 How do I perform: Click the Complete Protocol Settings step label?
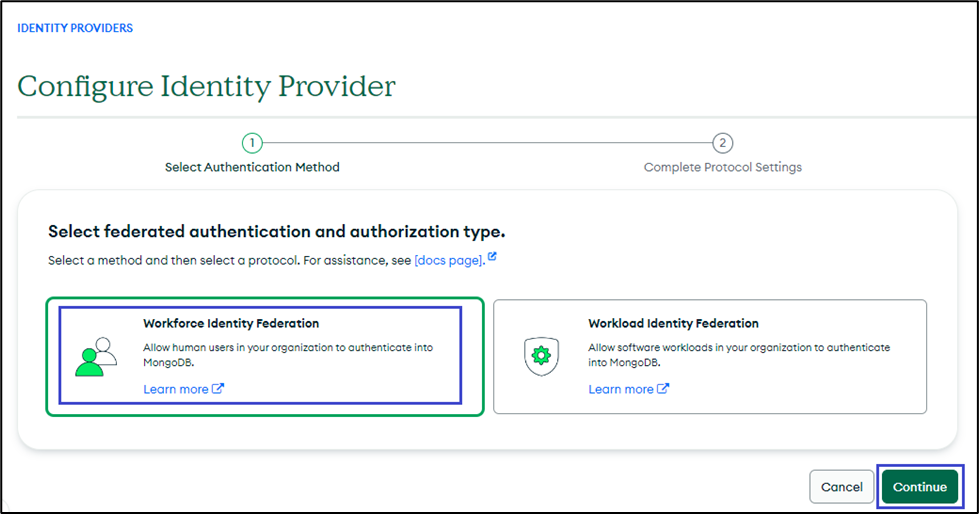722,167
